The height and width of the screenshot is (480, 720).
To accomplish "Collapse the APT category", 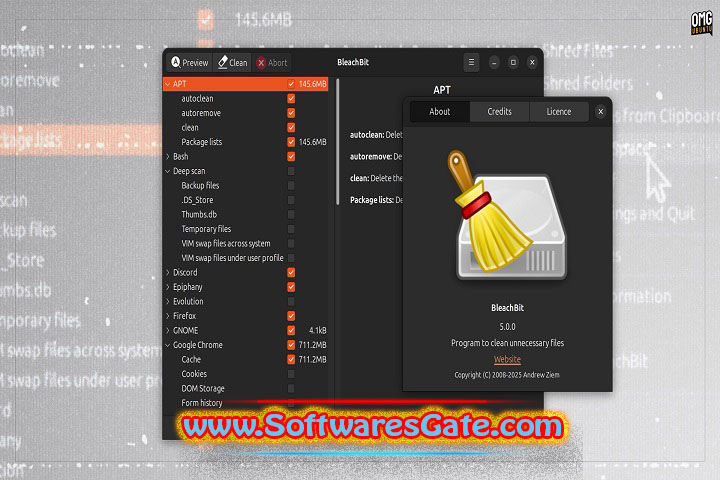I will point(168,84).
